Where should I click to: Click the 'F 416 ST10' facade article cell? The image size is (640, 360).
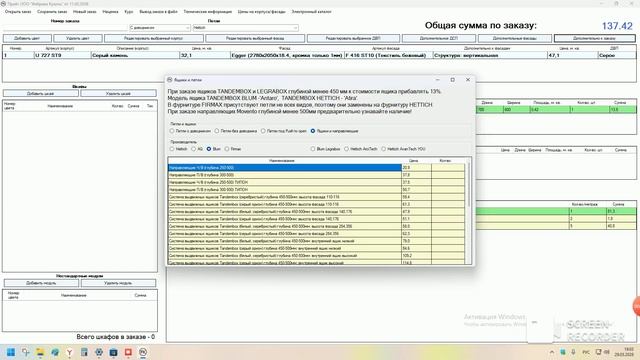389,55
